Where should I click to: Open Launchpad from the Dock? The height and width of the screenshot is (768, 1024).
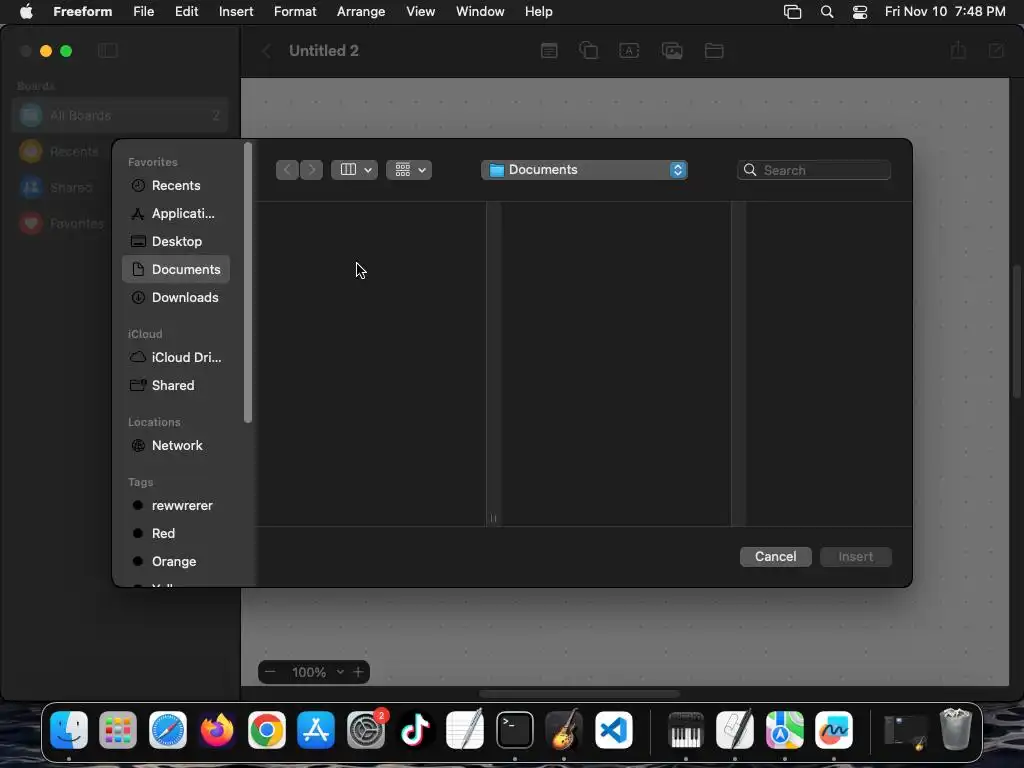(x=118, y=730)
